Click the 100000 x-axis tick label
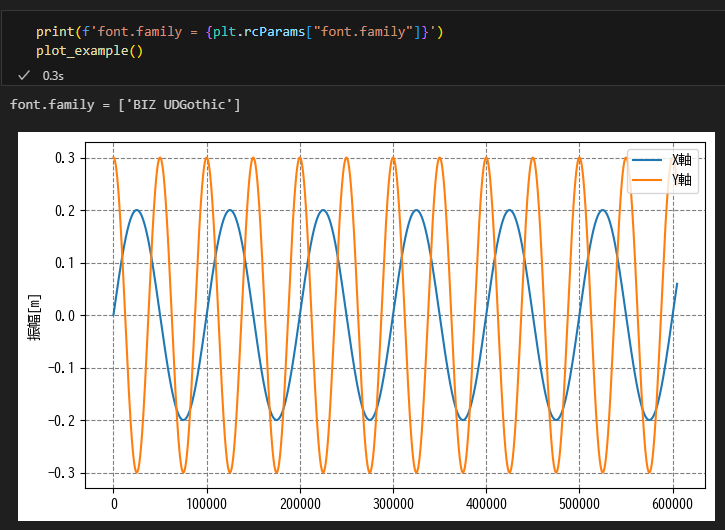The image size is (725, 530). click(x=207, y=504)
